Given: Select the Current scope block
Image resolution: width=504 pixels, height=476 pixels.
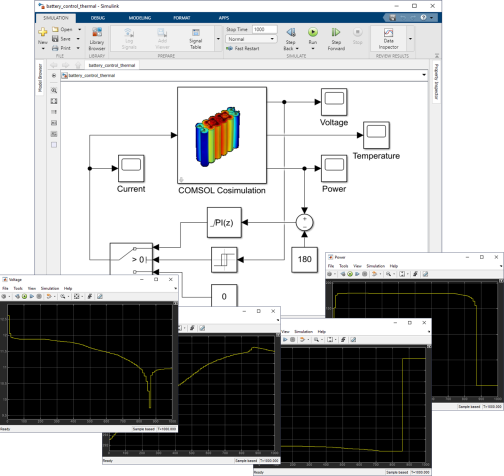Looking at the screenshot, I should click(x=131, y=169).
